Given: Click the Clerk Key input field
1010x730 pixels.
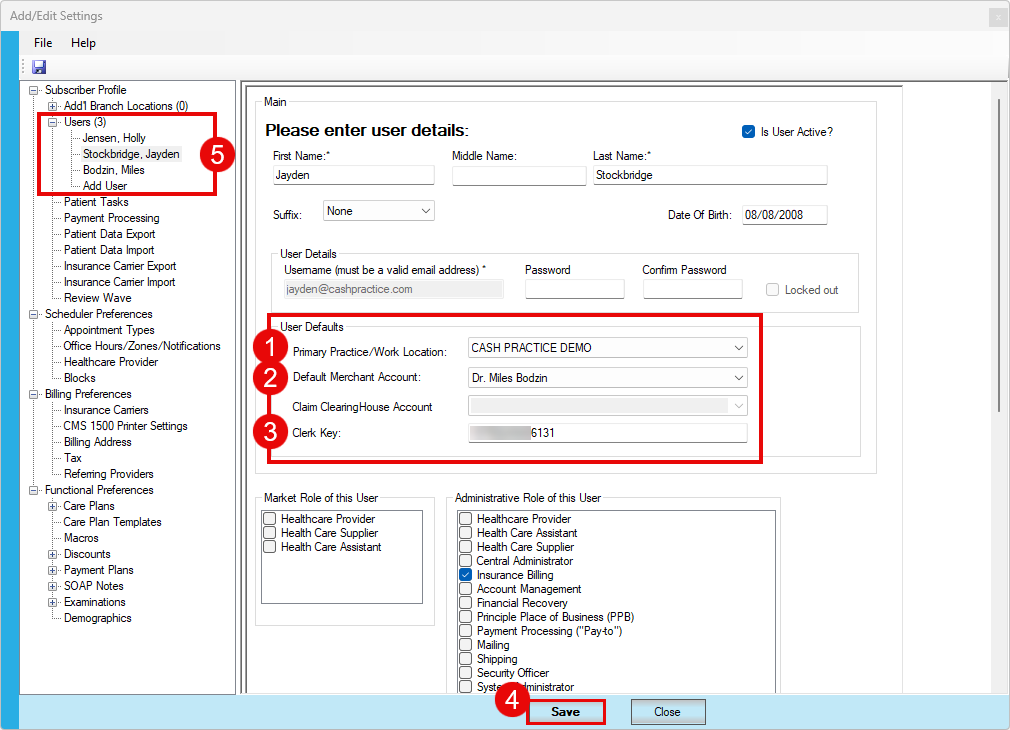Looking at the screenshot, I should click(607, 433).
